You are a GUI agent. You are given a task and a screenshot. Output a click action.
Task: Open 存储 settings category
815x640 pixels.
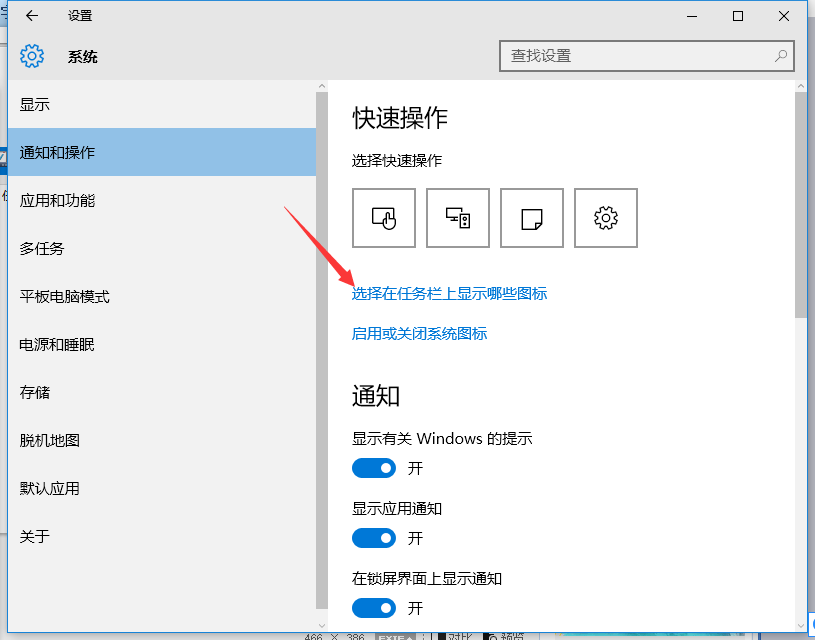click(x=162, y=392)
